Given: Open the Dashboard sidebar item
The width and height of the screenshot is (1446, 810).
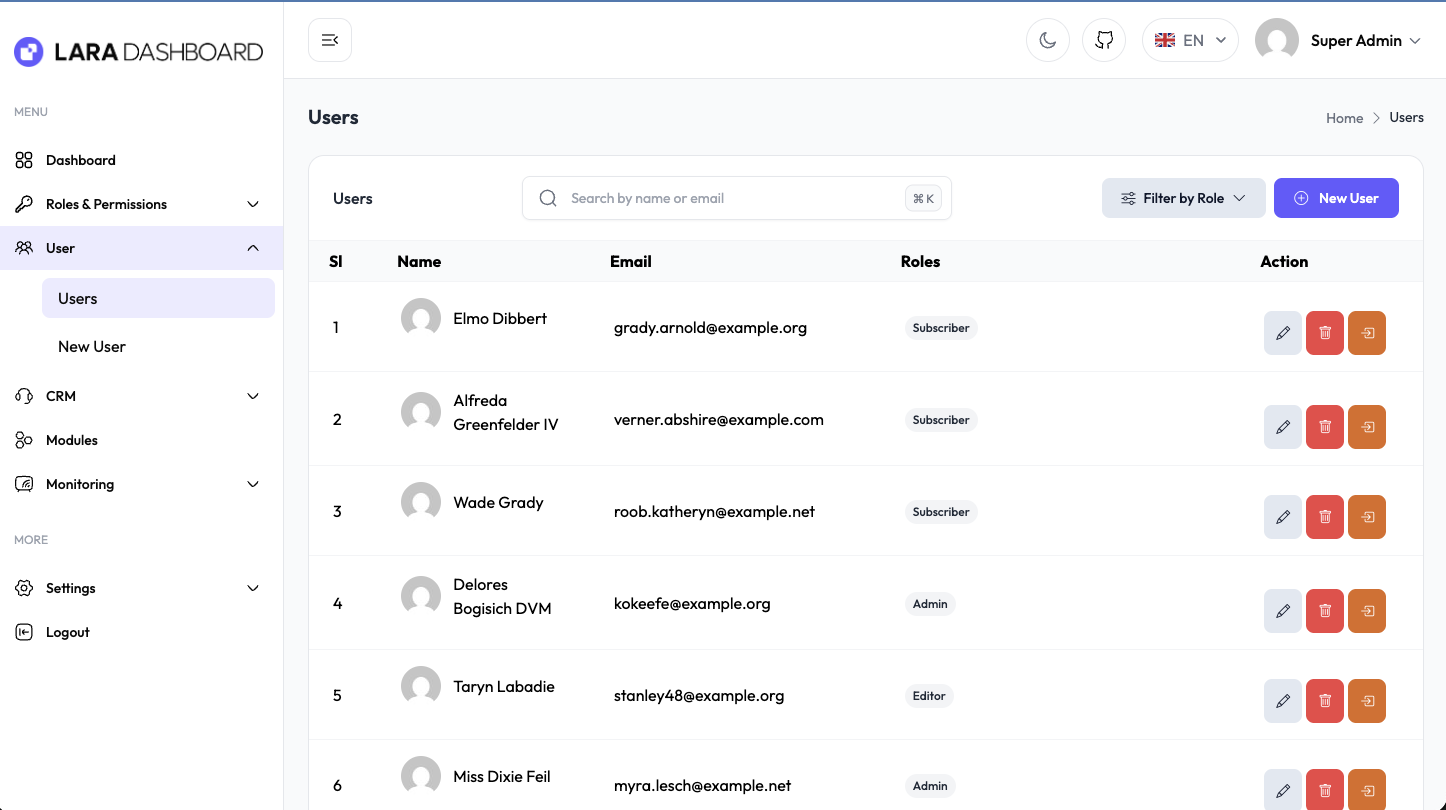Looking at the screenshot, I should click(x=80, y=160).
